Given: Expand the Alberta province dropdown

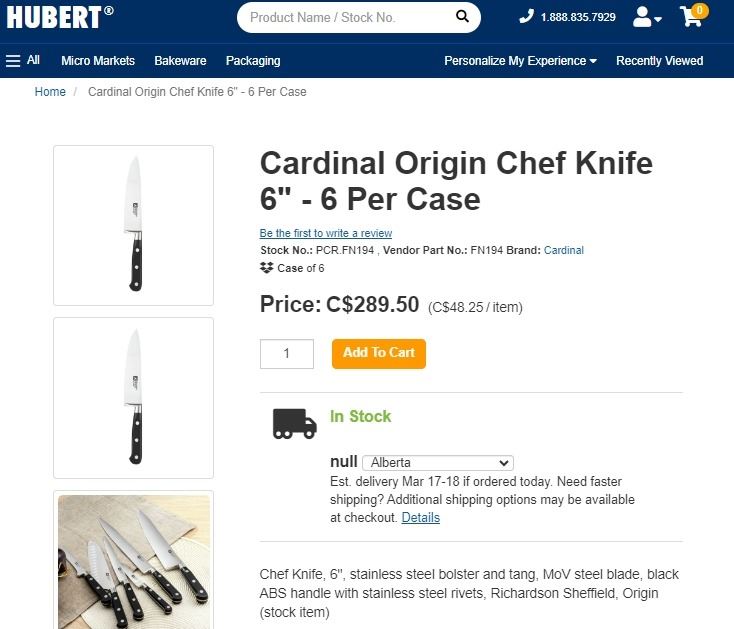Looking at the screenshot, I should pyautogui.click(x=437, y=463).
